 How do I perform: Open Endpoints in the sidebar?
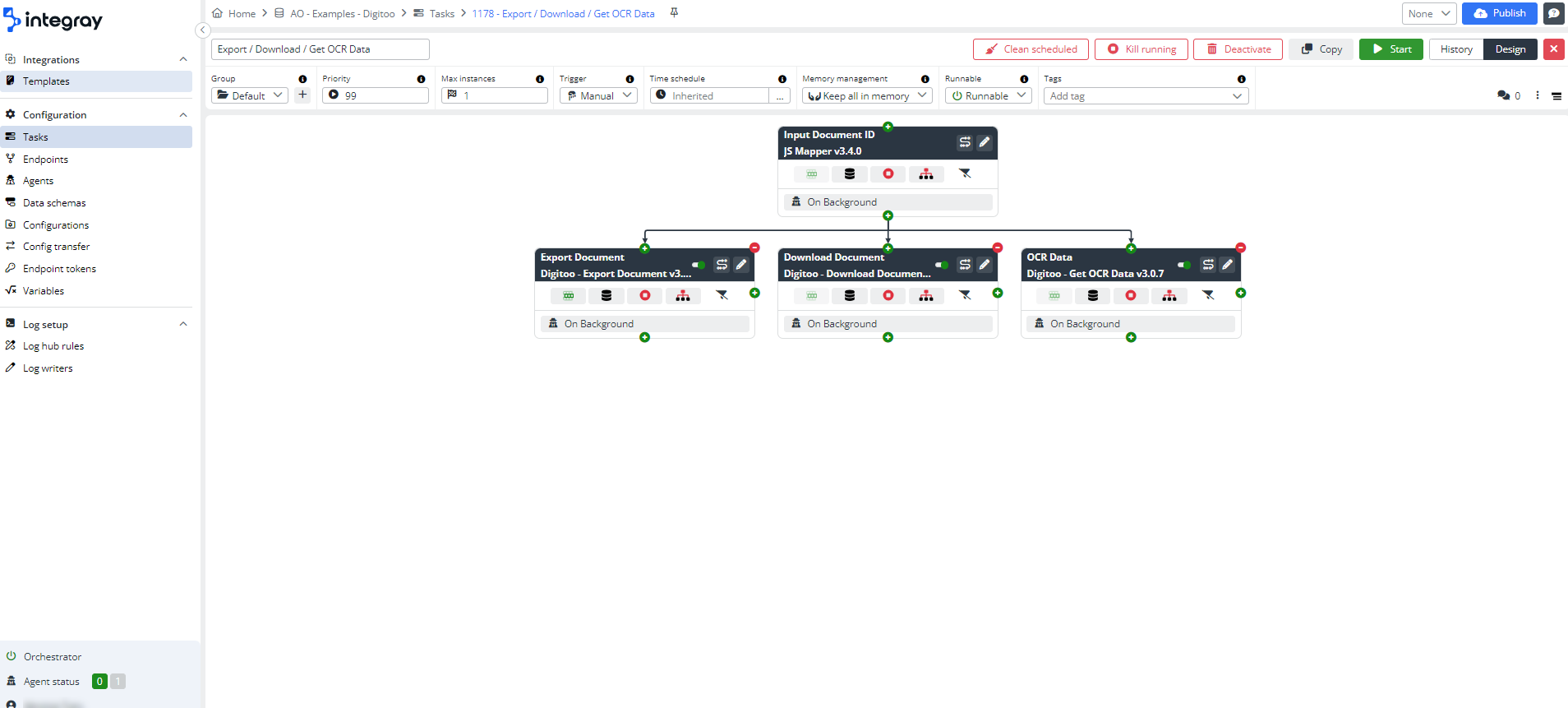point(45,160)
